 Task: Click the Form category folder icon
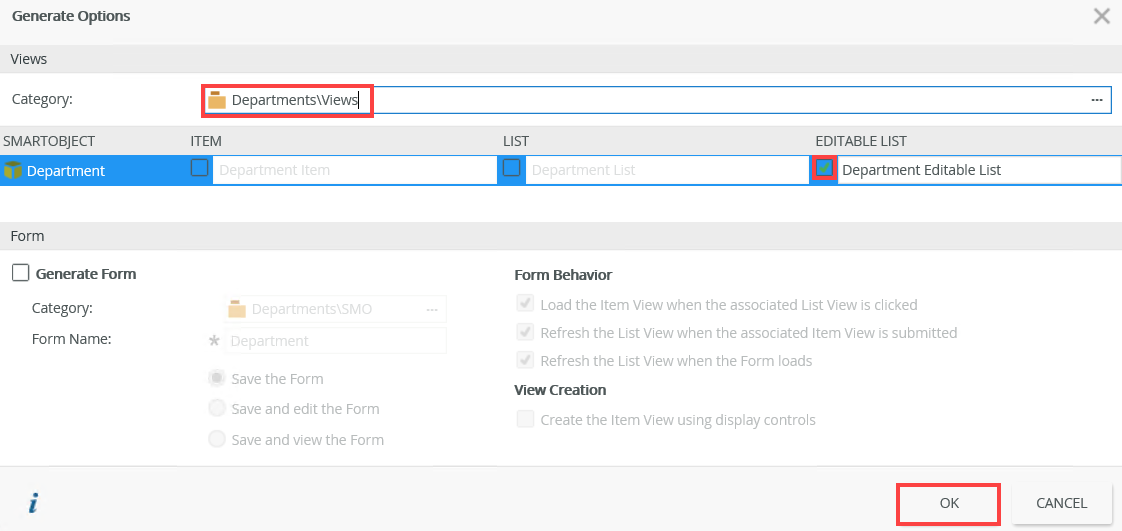(237, 309)
